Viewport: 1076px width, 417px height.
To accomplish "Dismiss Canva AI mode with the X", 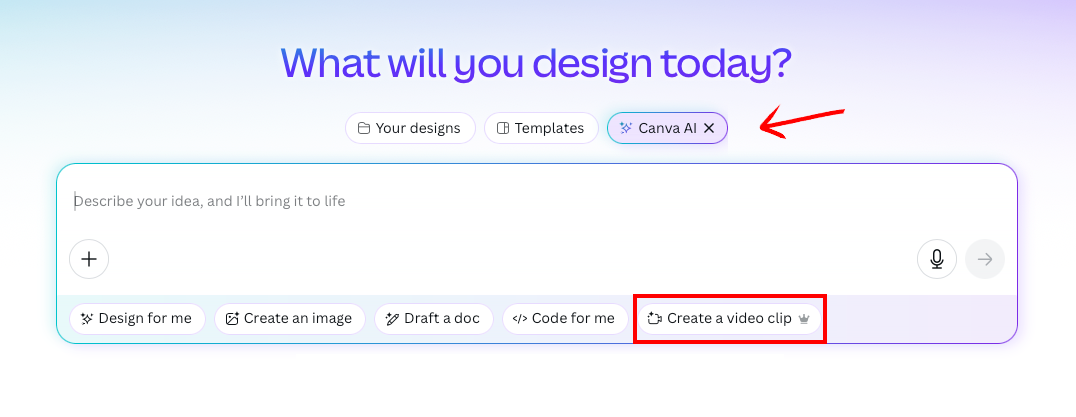I will click(x=710, y=128).
